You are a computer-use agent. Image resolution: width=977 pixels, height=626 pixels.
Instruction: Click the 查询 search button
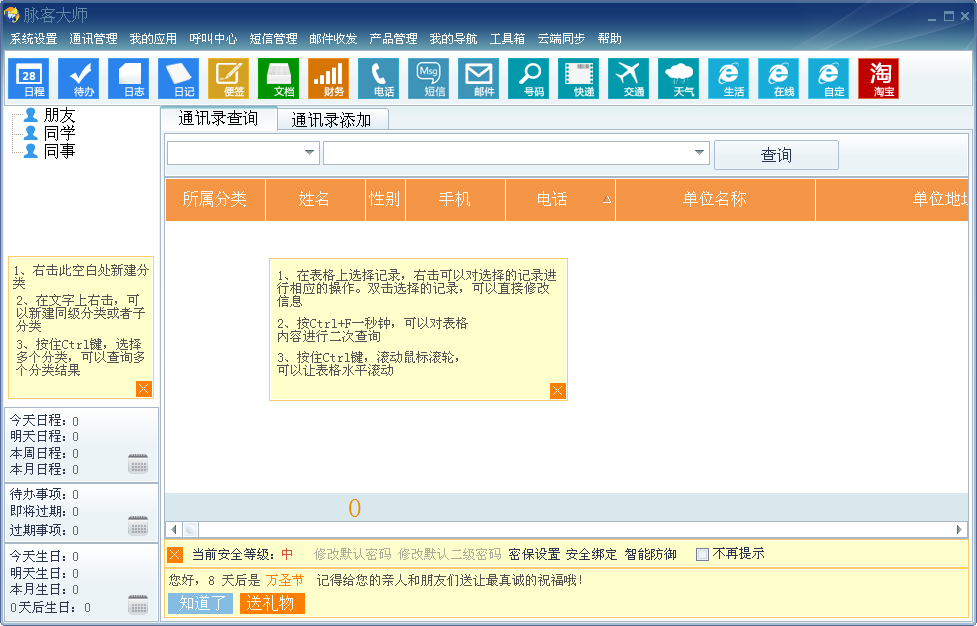pos(776,155)
